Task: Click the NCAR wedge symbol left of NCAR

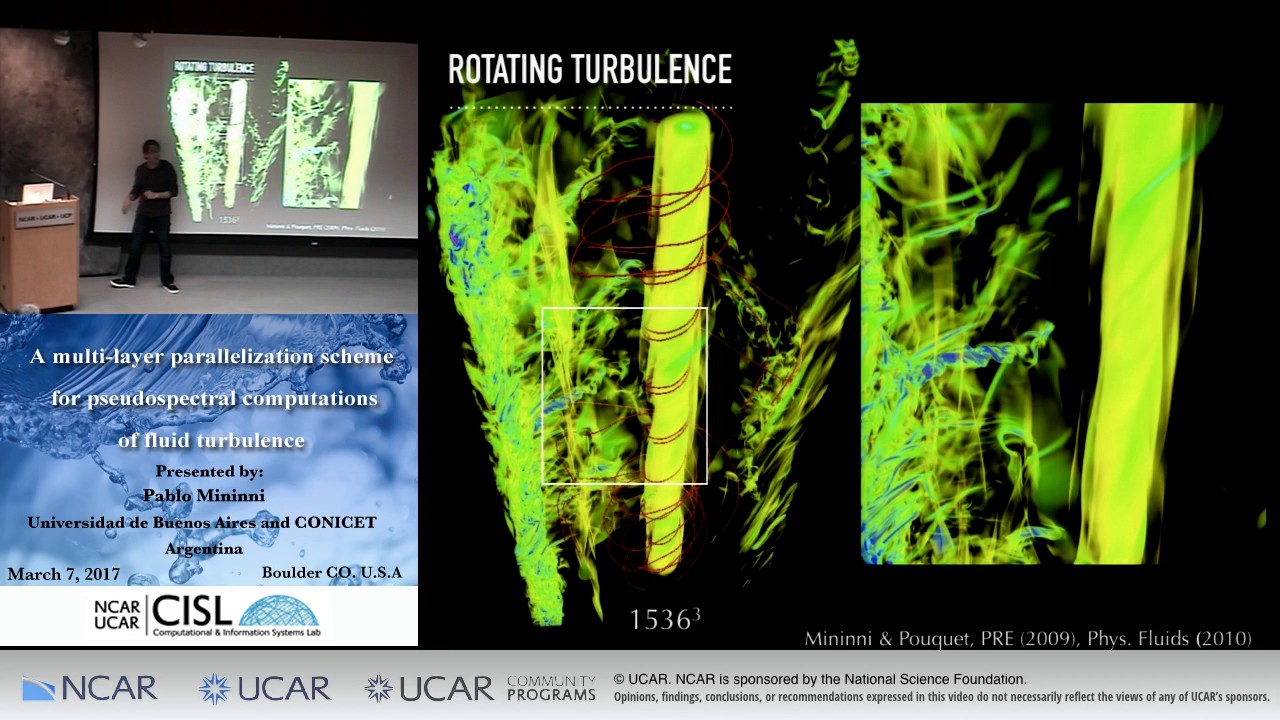Action: click(39, 690)
